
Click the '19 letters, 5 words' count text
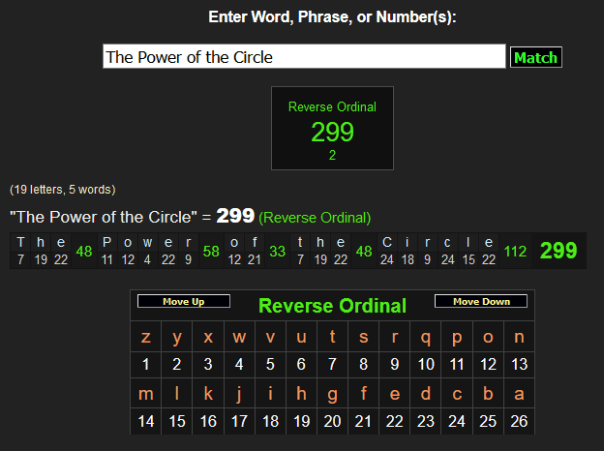(x=62, y=189)
